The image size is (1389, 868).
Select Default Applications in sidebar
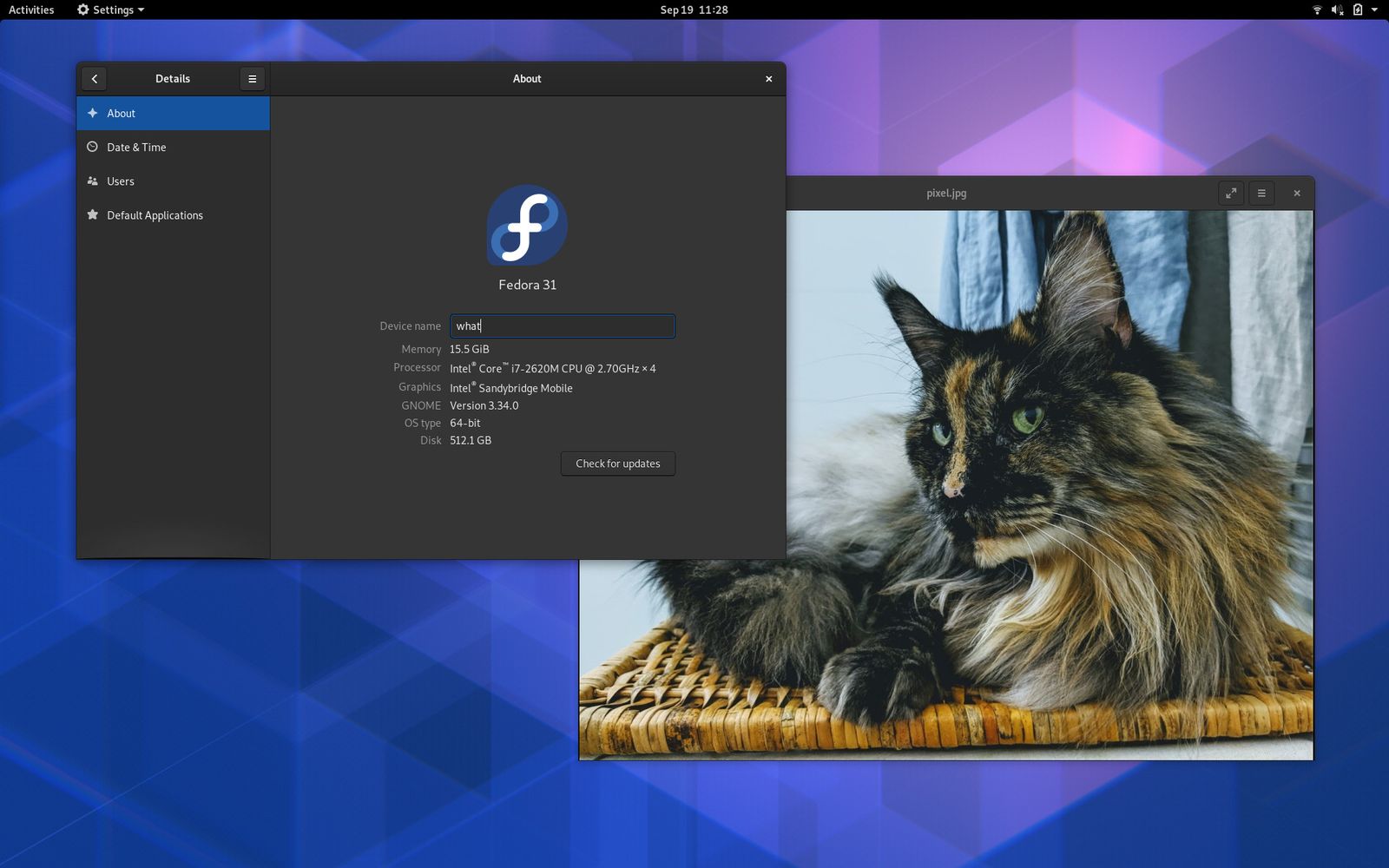[x=155, y=214]
